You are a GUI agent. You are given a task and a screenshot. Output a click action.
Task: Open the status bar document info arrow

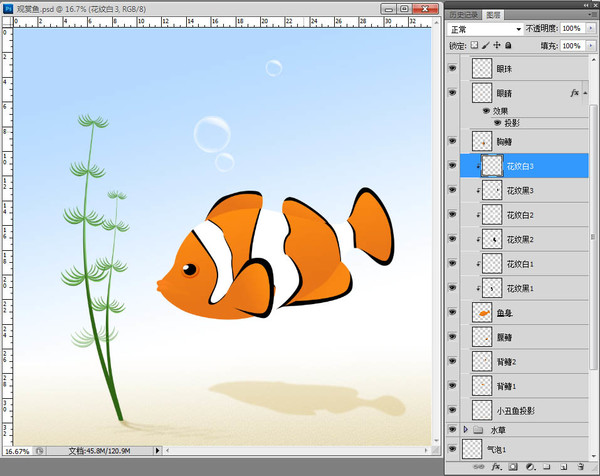(x=157, y=451)
